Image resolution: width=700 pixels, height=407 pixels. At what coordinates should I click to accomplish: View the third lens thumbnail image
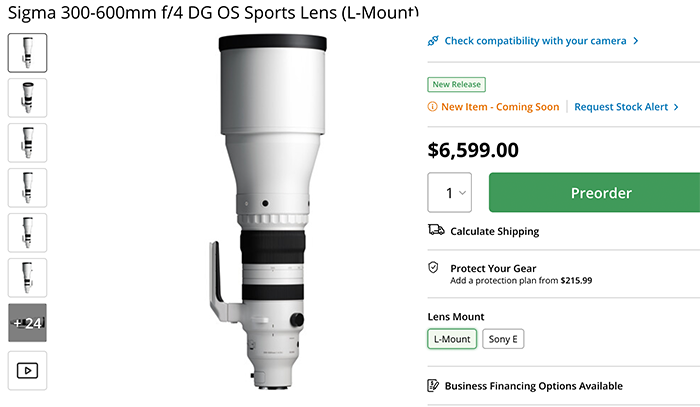click(x=27, y=142)
